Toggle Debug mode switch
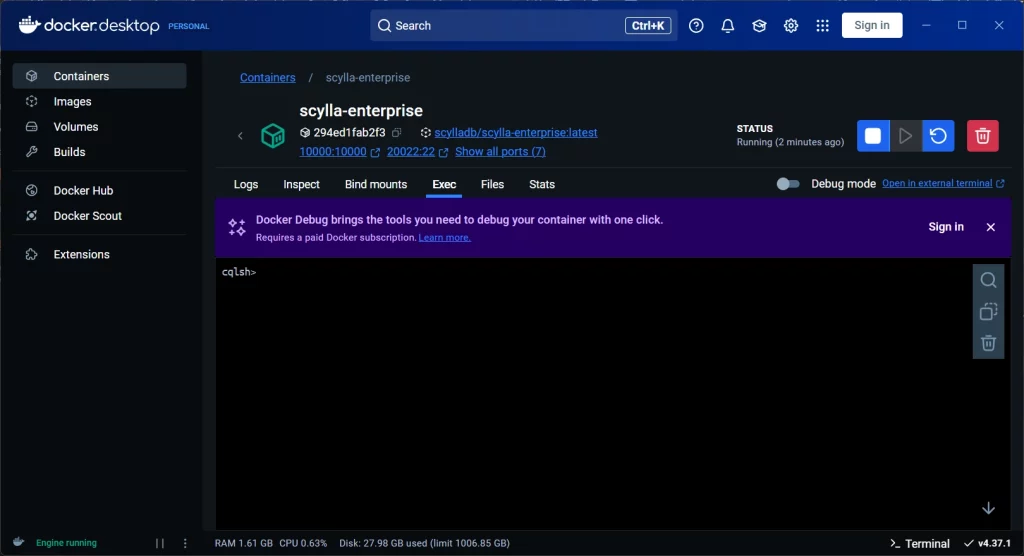The height and width of the screenshot is (556, 1024). pyautogui.click(x=788, y=184)
